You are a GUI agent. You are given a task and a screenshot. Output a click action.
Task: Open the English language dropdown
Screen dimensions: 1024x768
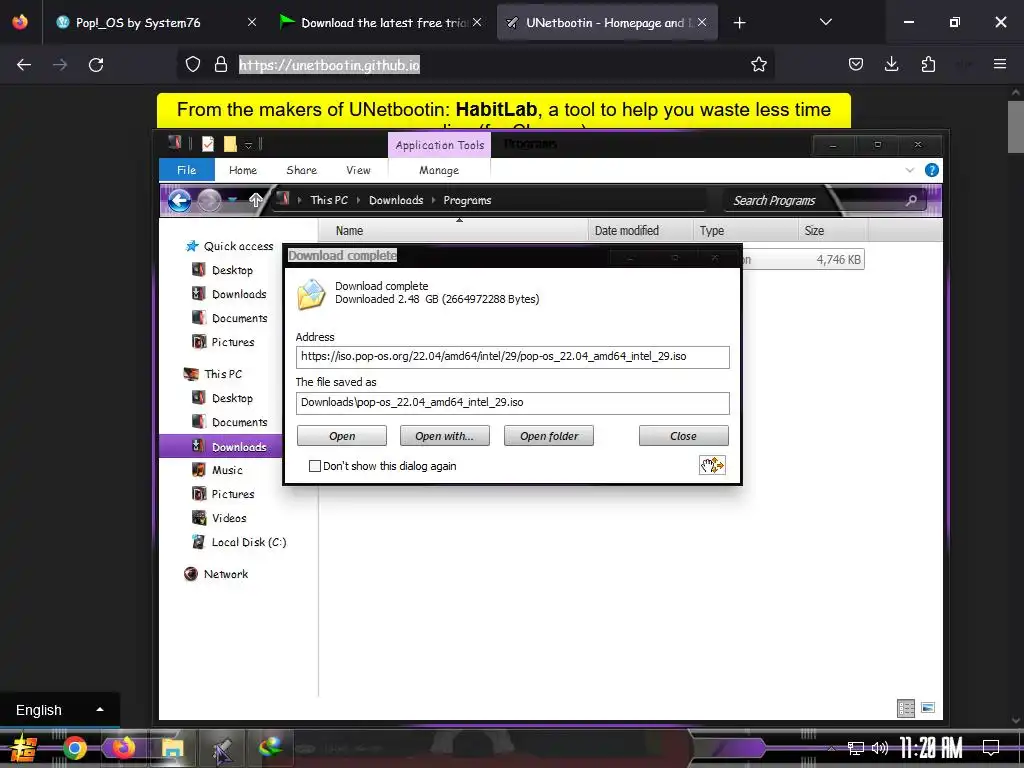[59, 709]
